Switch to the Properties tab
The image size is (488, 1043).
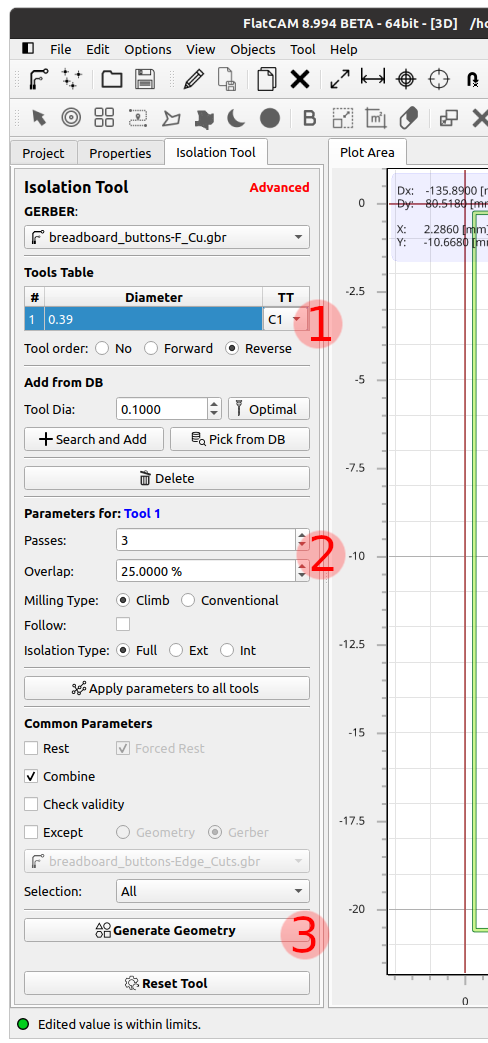coord(120,153)
